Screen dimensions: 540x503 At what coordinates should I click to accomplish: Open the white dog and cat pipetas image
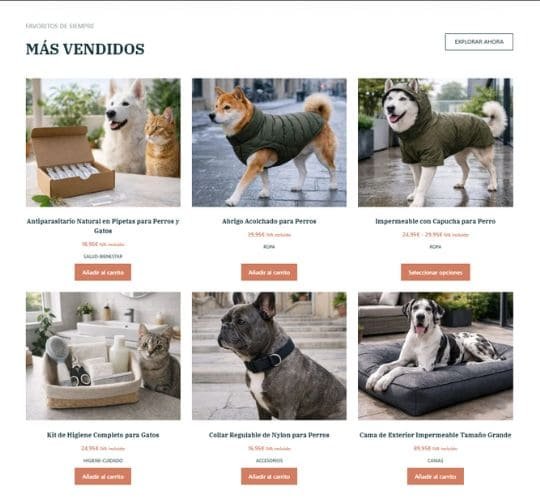(x=103, y=143)
